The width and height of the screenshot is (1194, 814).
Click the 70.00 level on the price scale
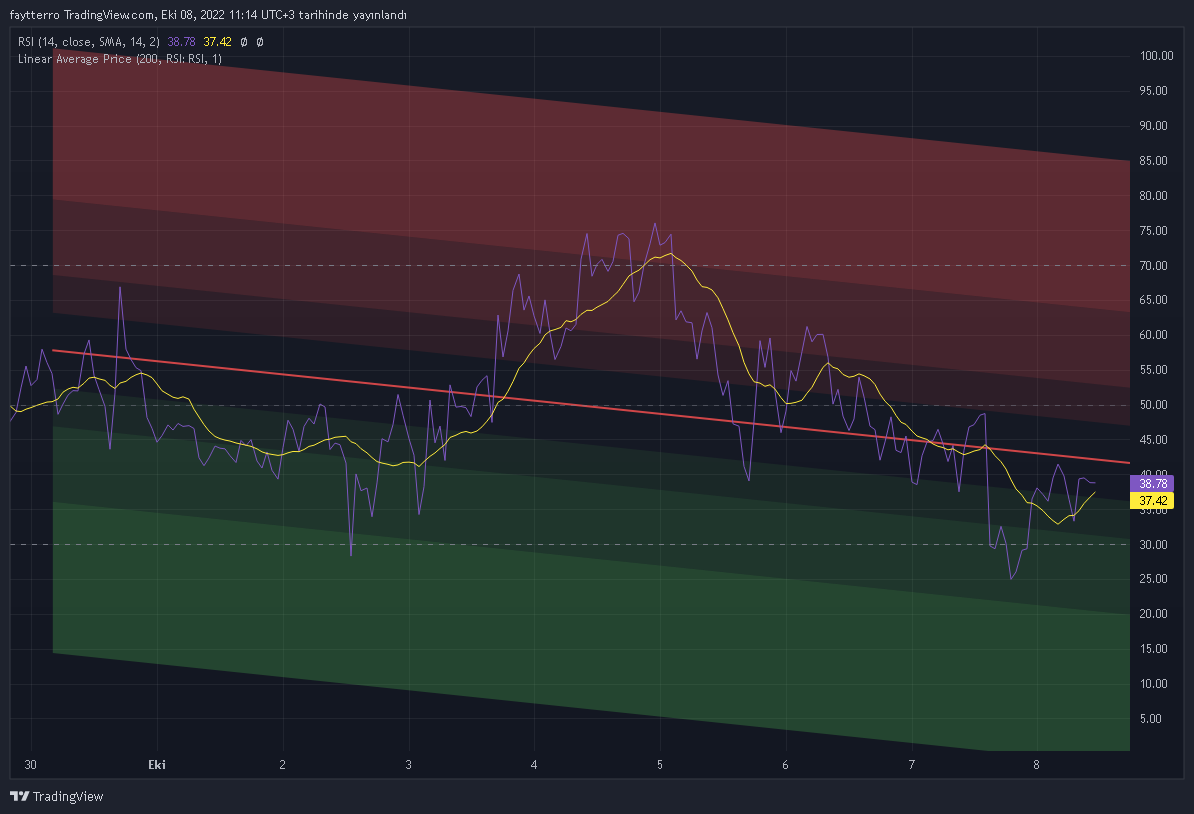coord(1153,266)
